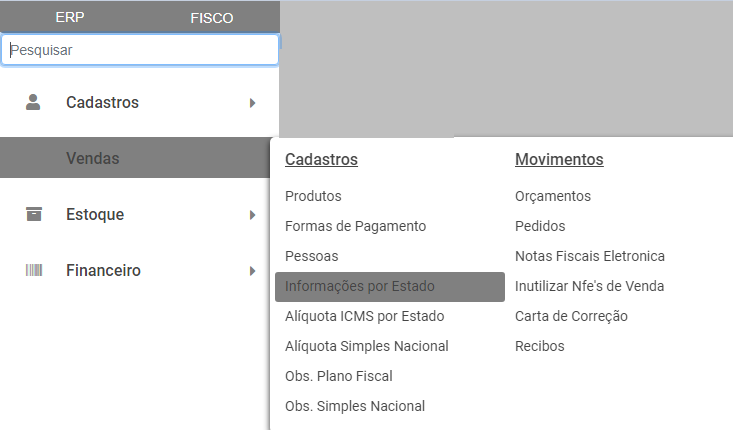The image size is (733, 430).
Task: Expand the Estoque submenu arrow
Action: click(x=253, y=215)
